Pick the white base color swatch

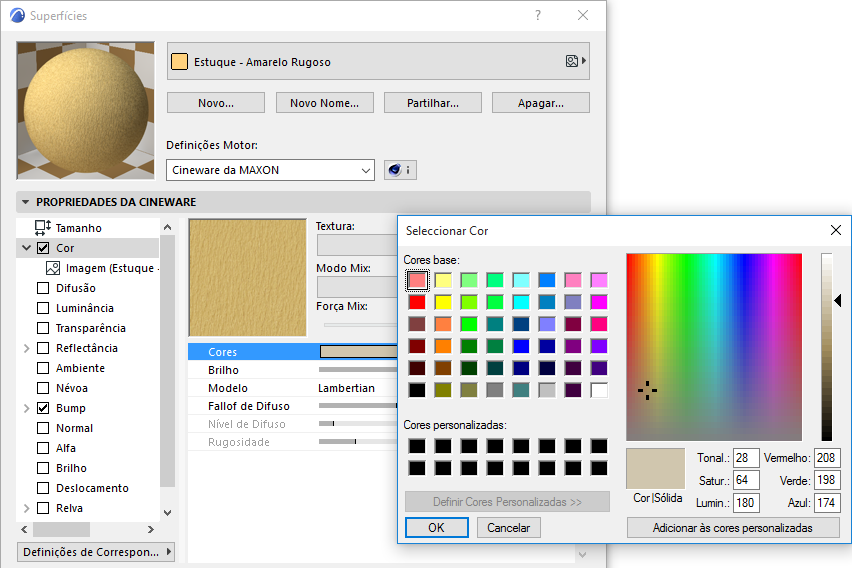[x=599, y=390]
